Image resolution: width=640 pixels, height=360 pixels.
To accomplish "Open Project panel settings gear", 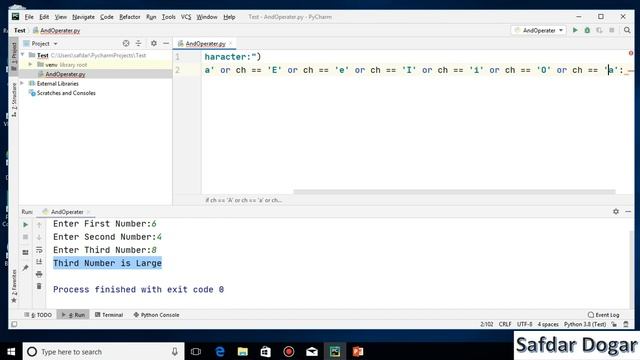I will [x=153, y=43].
